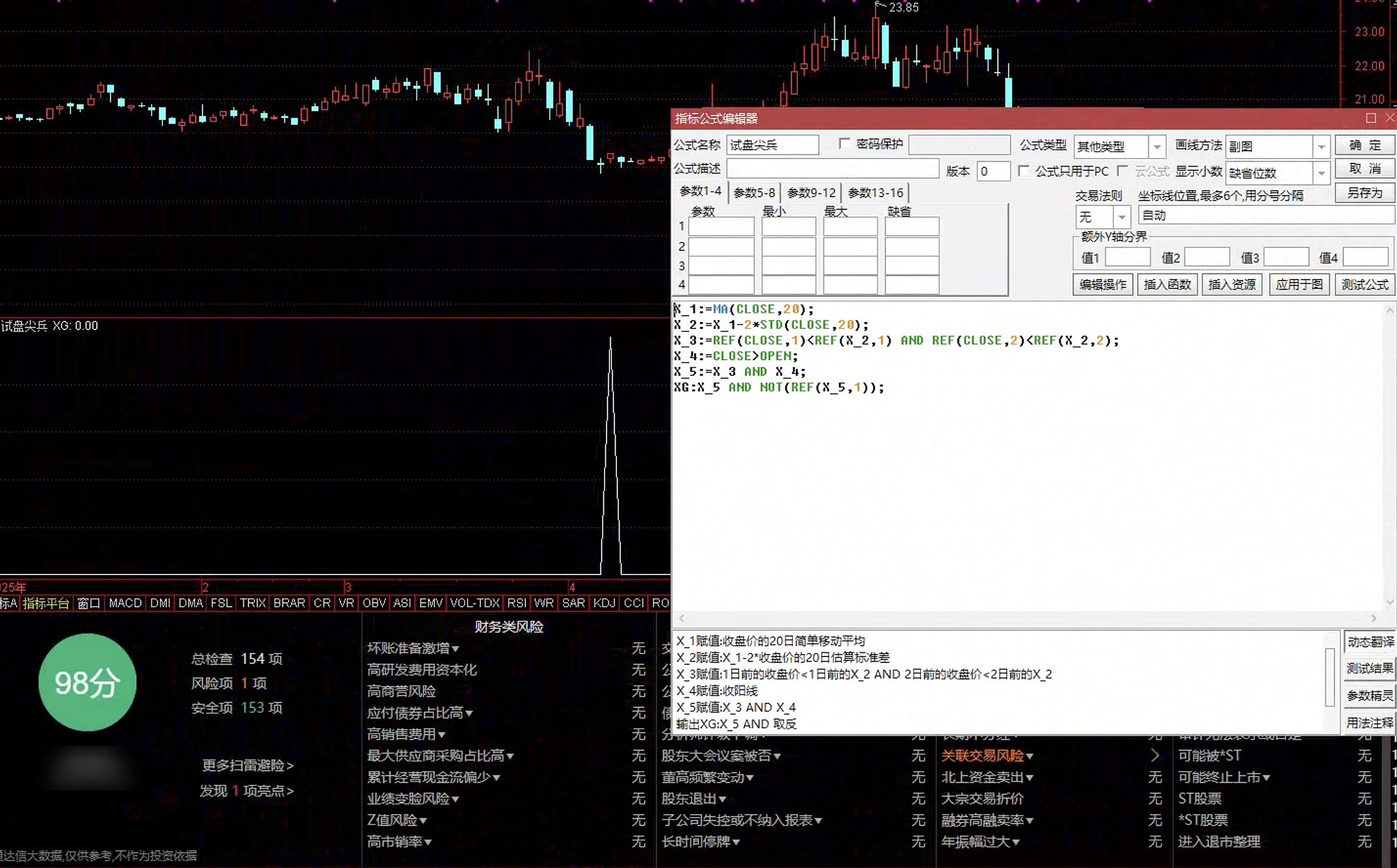Open the 更多扫雷避险 link

pos(248,765)
